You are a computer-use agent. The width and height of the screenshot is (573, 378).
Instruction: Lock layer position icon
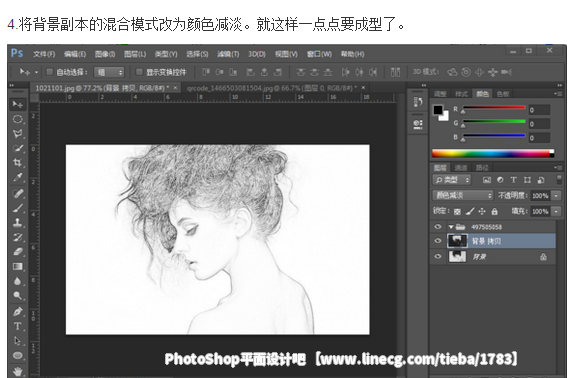pos(482,211)
